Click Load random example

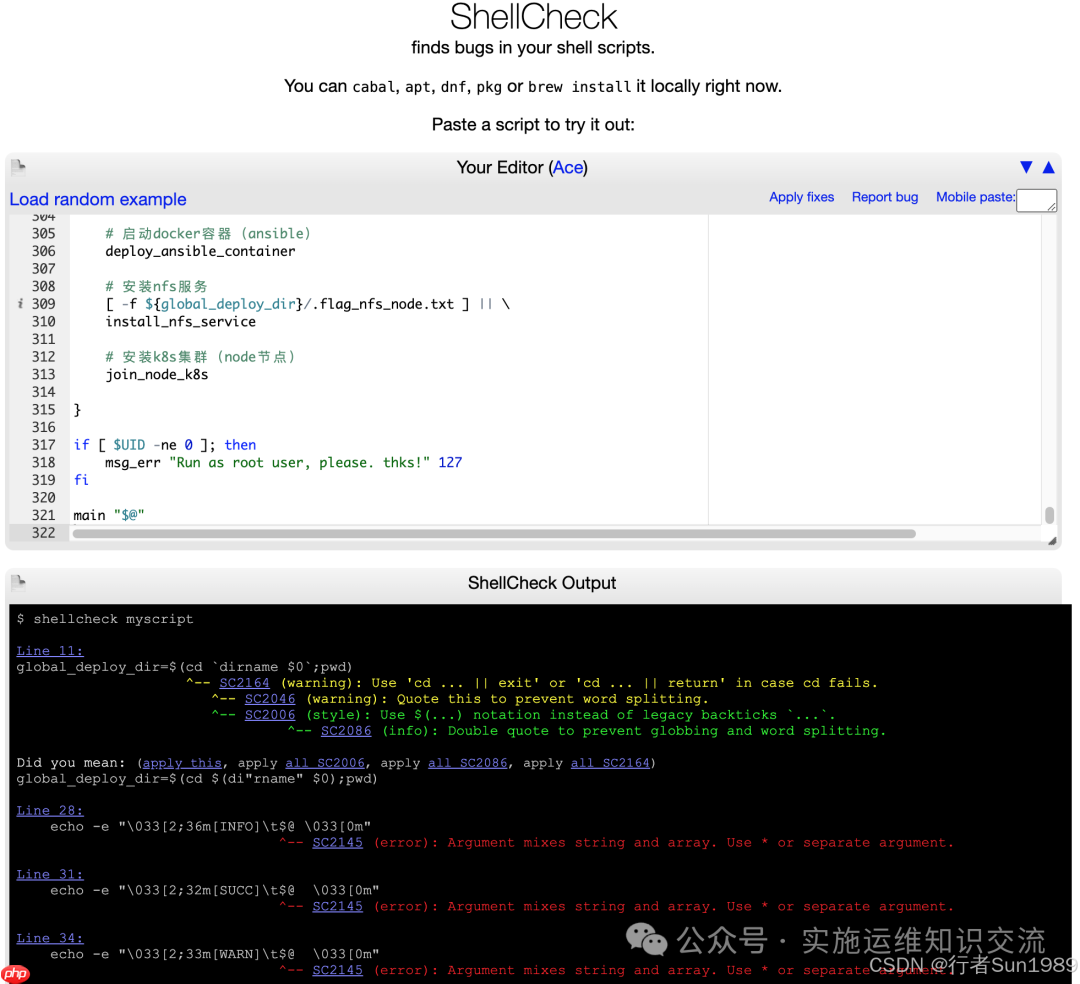pyautogui.click(x=98, y=199)
